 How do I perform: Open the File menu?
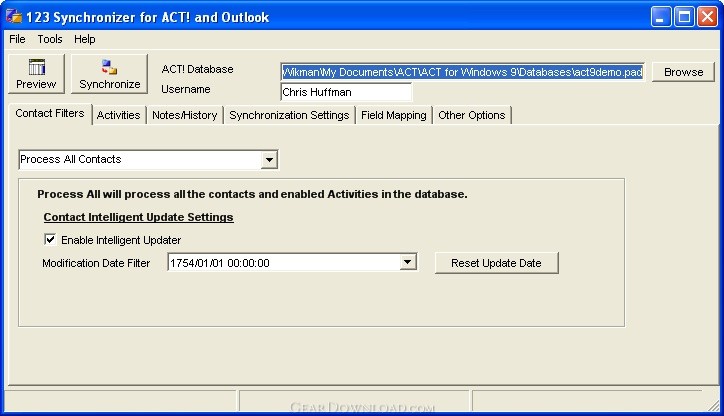point(17,39)
